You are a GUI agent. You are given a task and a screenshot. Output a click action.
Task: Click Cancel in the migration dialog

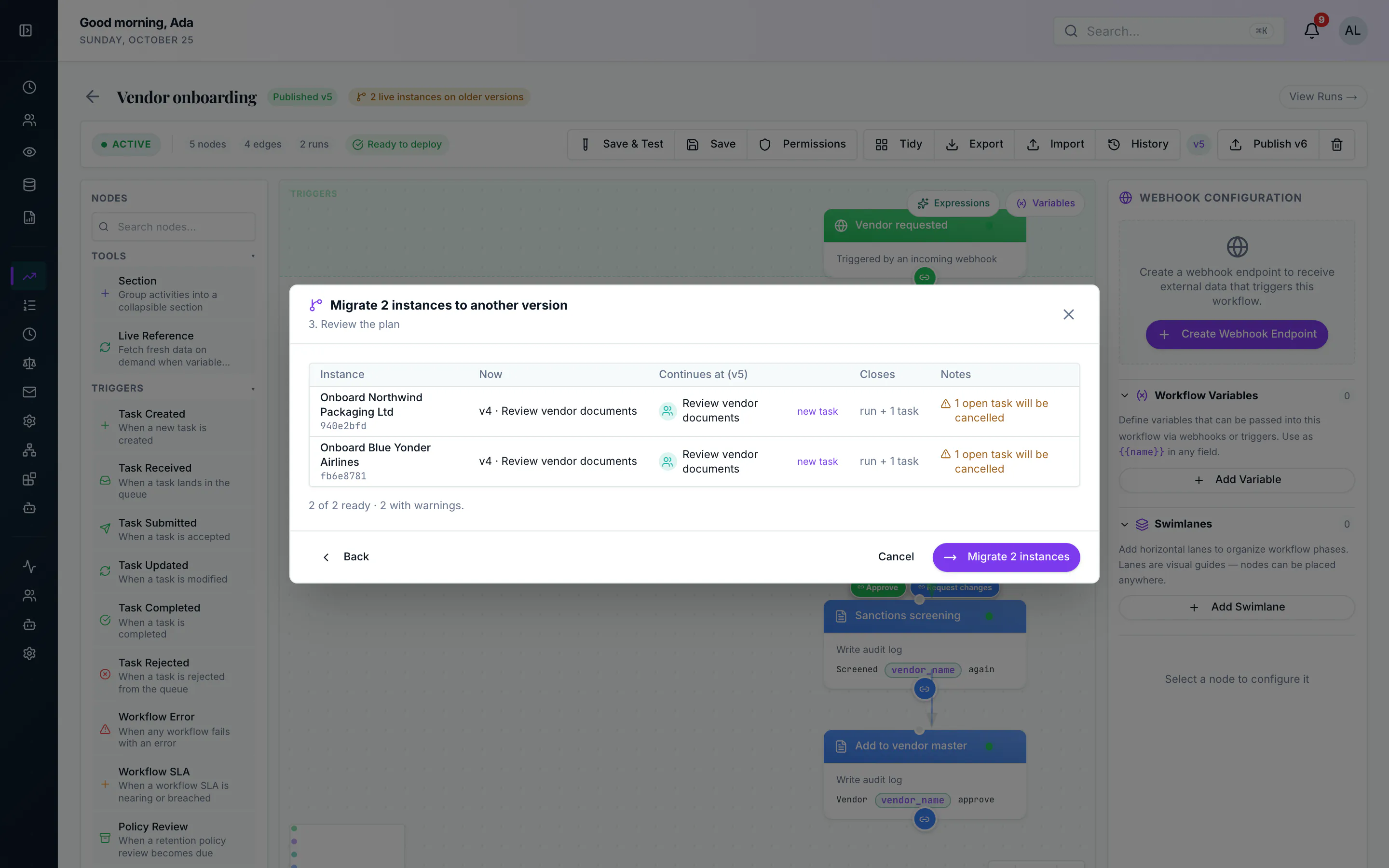tap(896, 557)
